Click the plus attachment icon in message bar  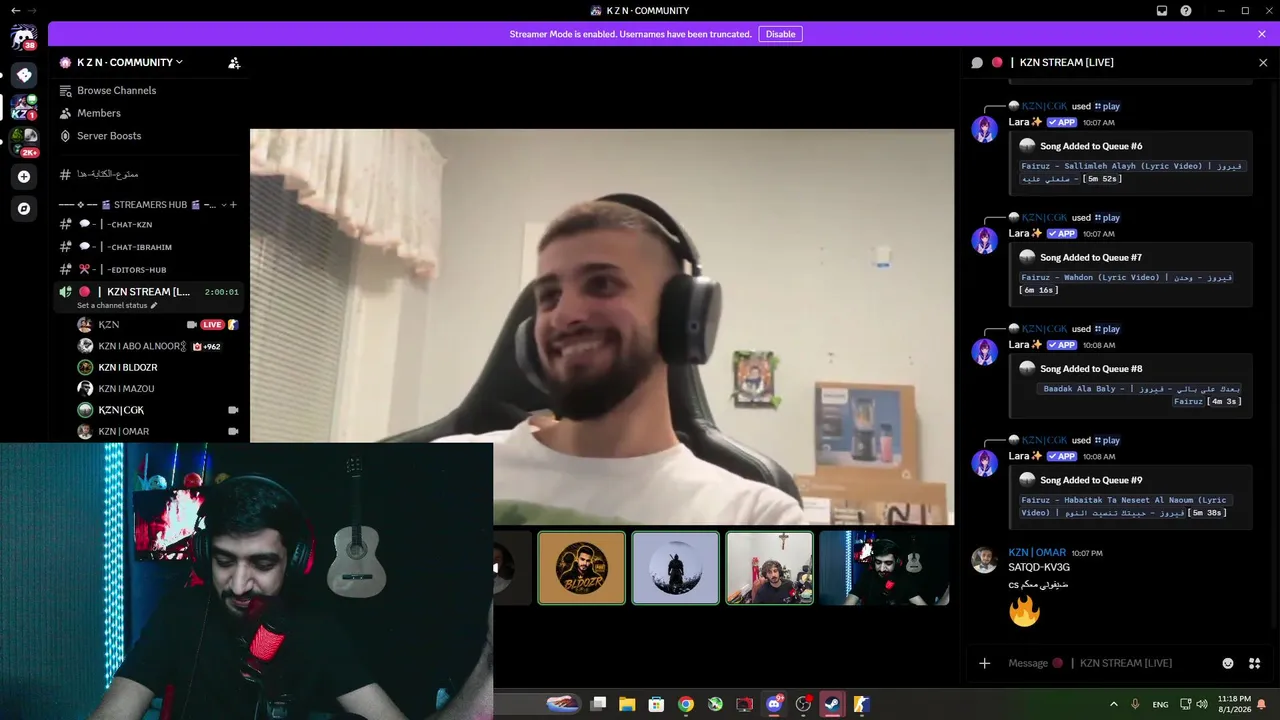pyautogui.click(x=984, y=663)
